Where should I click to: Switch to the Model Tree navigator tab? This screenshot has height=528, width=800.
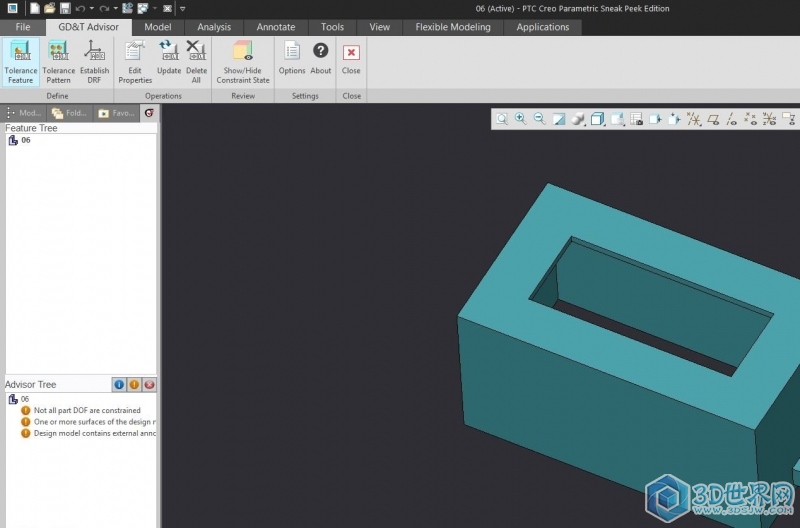(24, 113)
